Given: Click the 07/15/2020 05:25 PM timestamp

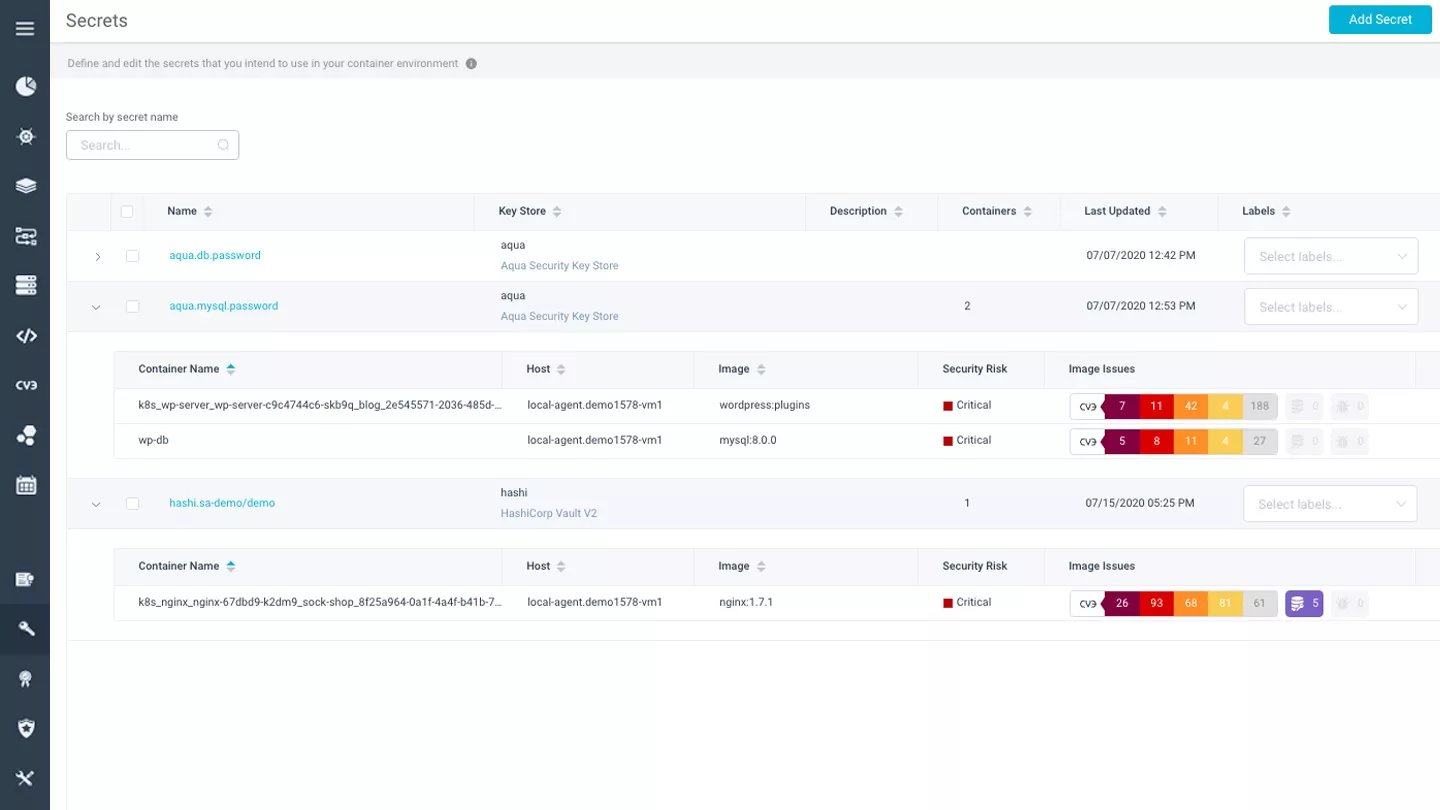Looking at the screenshot, I should [1140, 504].
